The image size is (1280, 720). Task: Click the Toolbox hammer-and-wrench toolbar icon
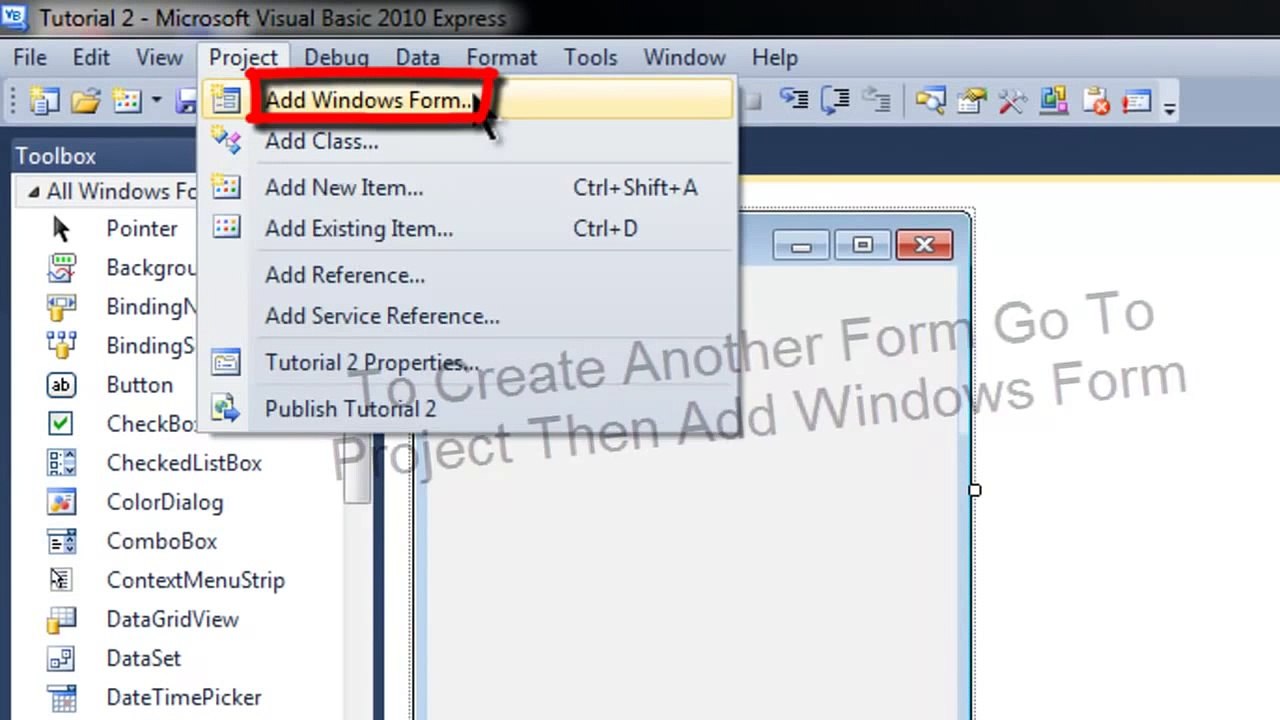click(x=1012, y=101)
